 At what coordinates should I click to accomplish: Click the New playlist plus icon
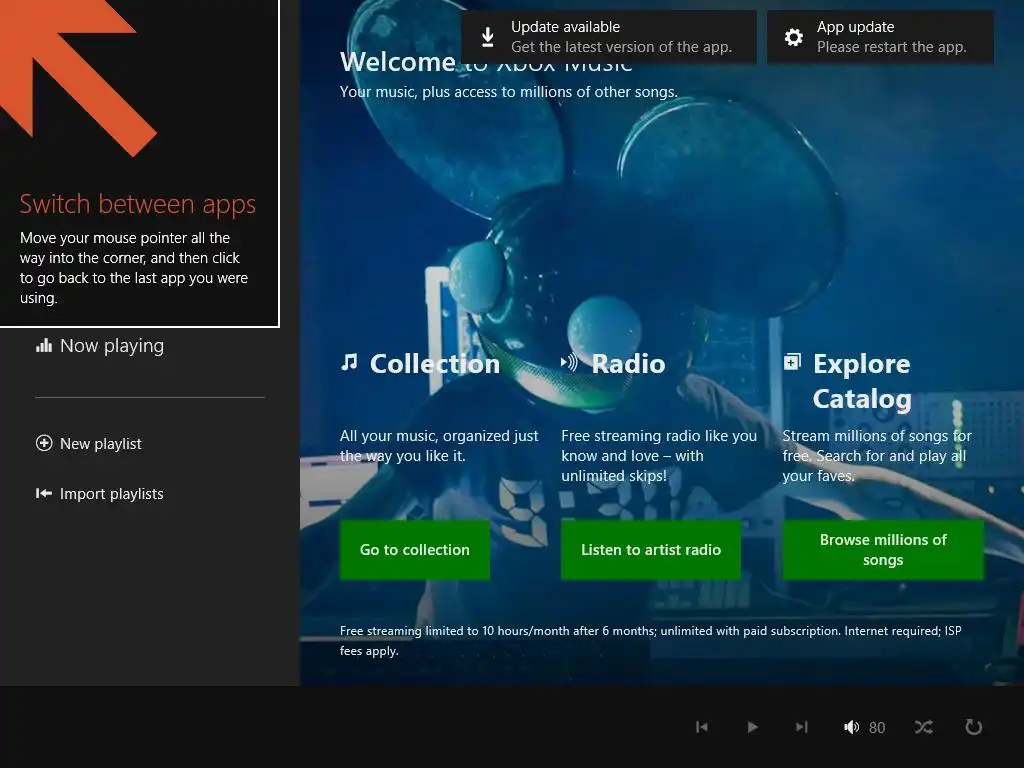[x=44, y=443]
